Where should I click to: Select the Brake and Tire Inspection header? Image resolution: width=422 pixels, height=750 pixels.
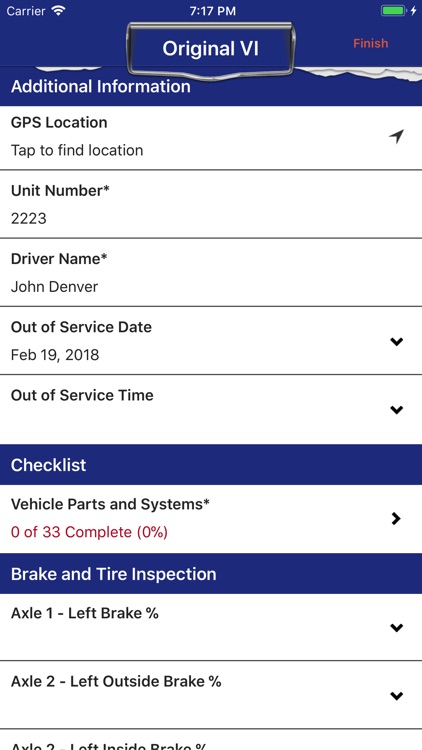point(211,574)
